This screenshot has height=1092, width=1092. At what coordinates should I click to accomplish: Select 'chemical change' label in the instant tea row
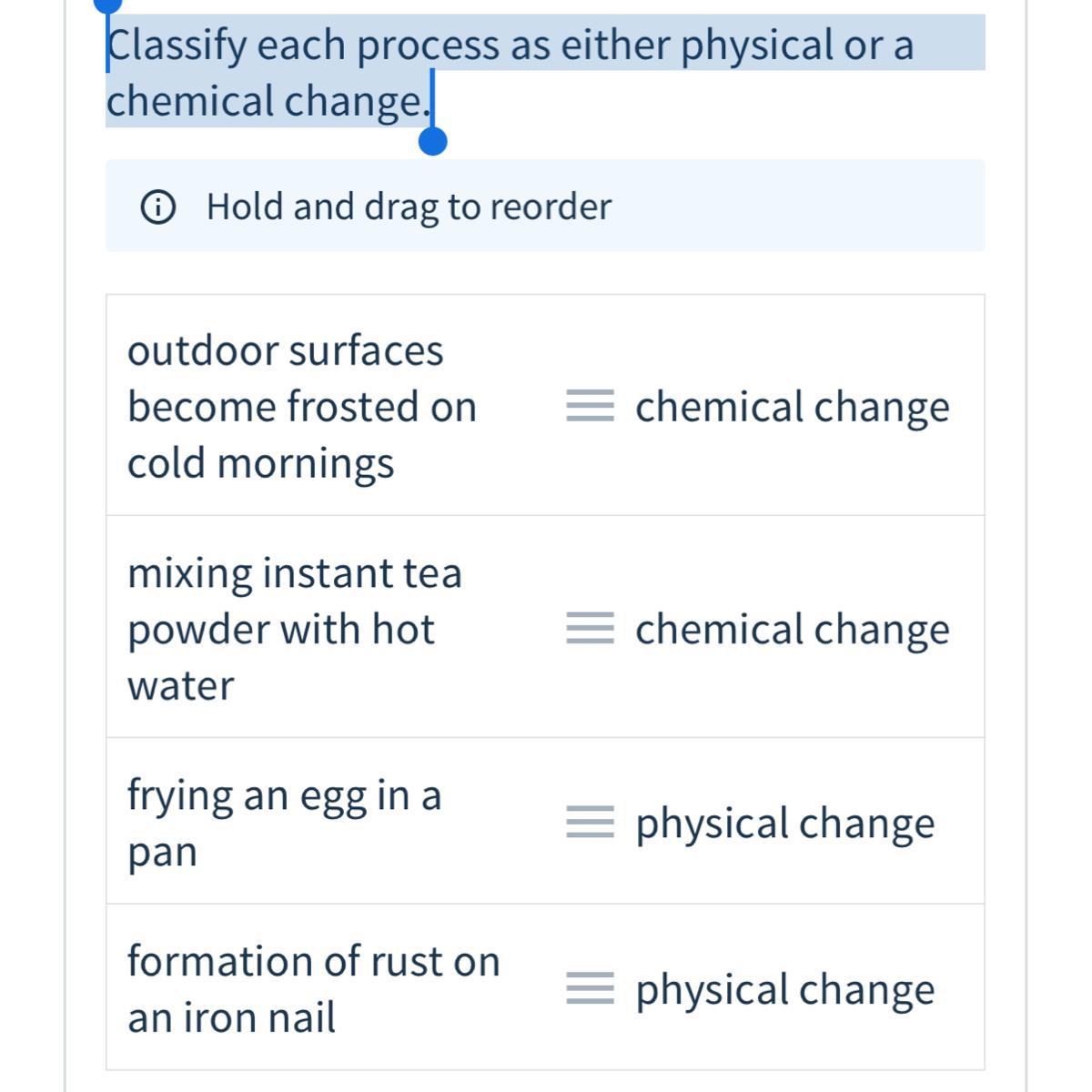tap(792, 629)
